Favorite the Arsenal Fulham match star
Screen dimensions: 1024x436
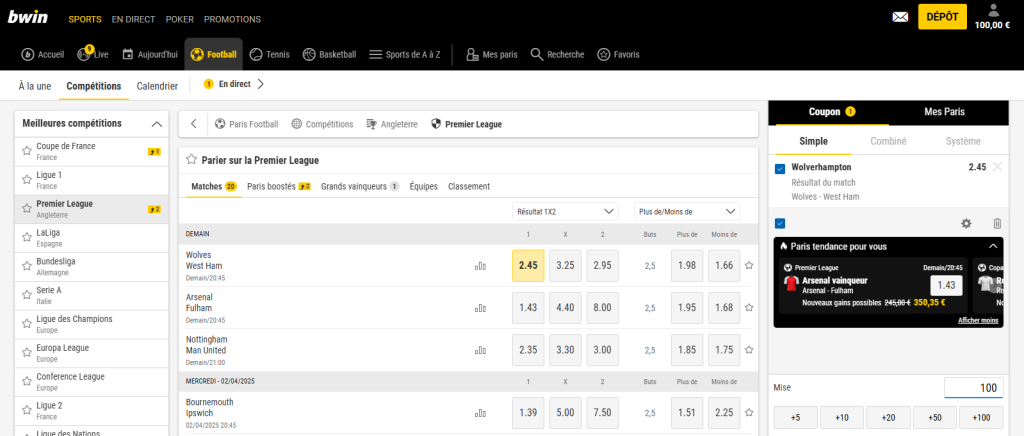tap(749, 308)
